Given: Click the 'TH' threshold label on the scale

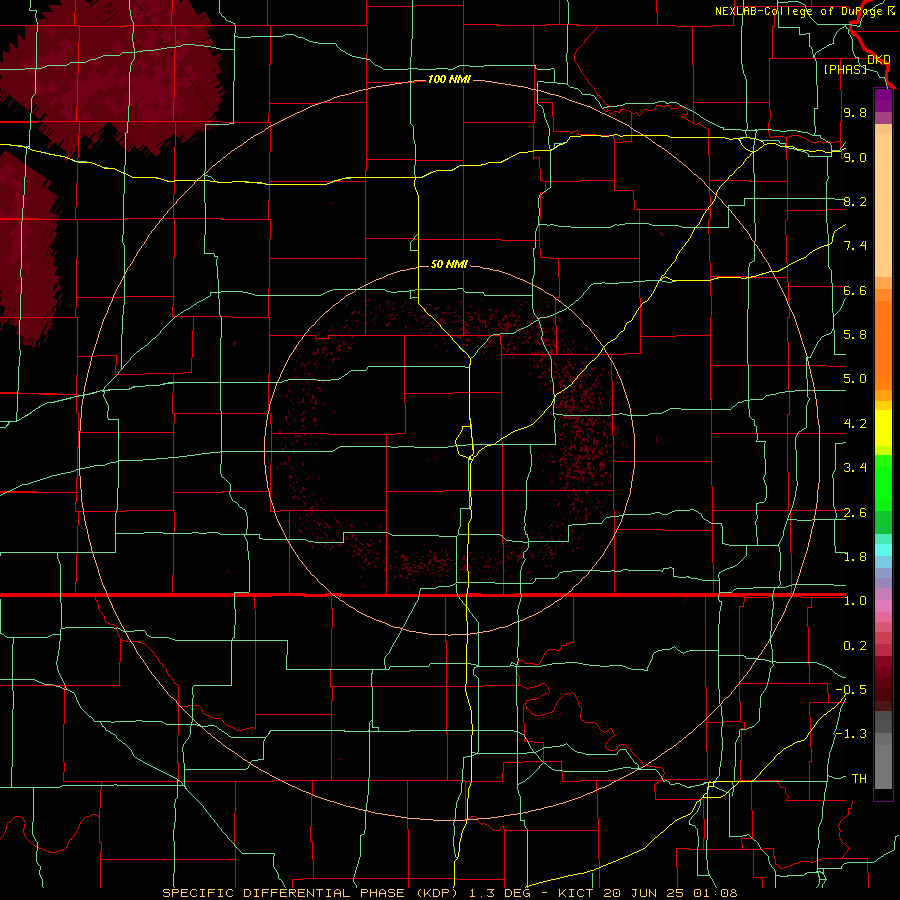Looking at the screenshot, I should pyautogui.click(x=859, y=779).
